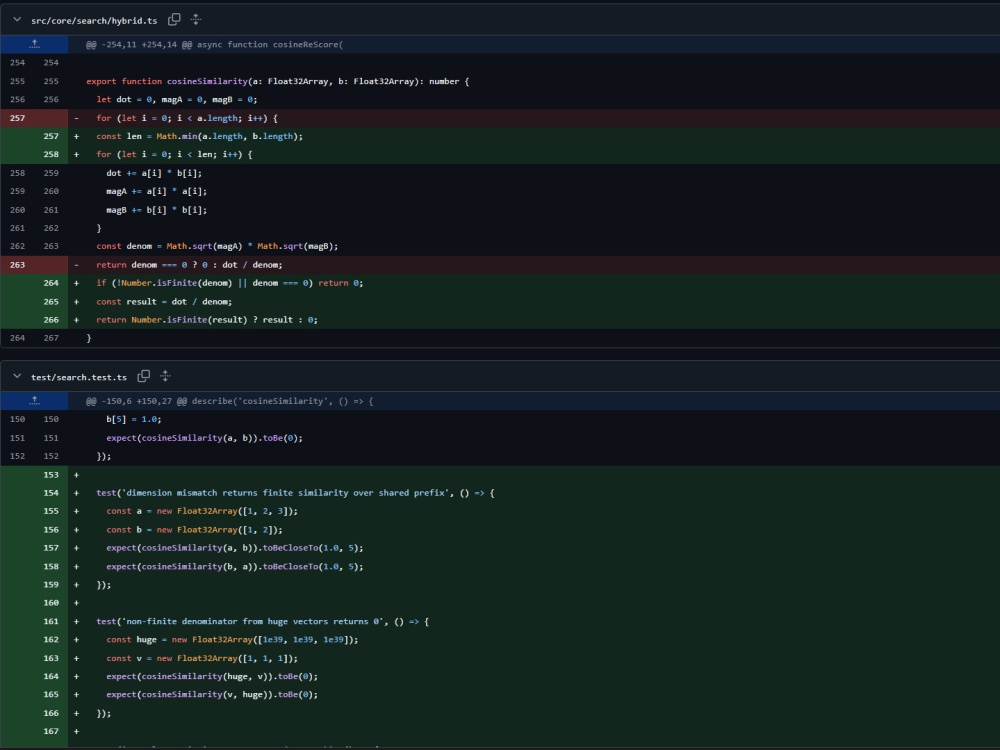
Task: Select line number 153 in search.test.ts
Action: click(51, 474)
